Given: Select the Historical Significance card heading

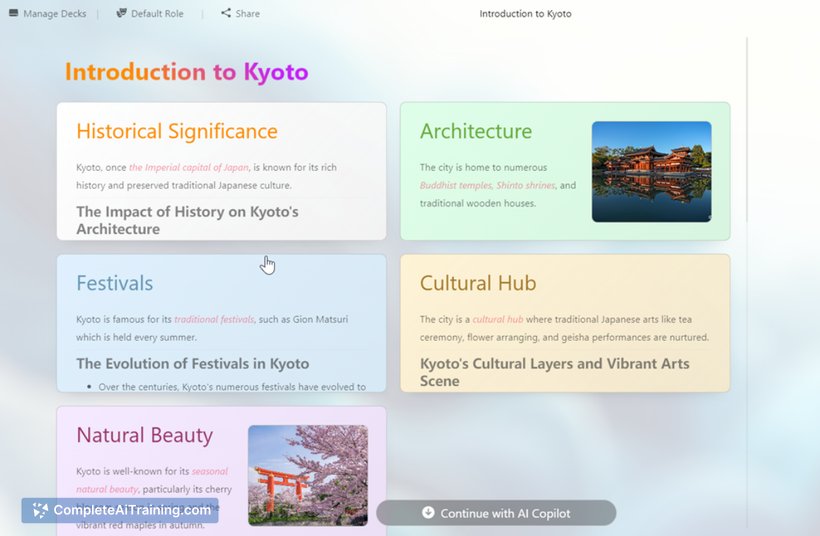Looking at the screenshot, I should [177, 131].
